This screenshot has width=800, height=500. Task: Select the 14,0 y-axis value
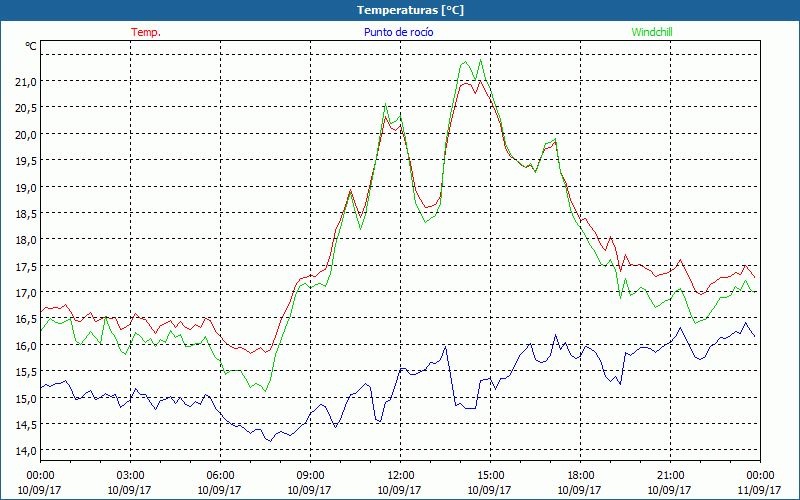pos(27,451)
